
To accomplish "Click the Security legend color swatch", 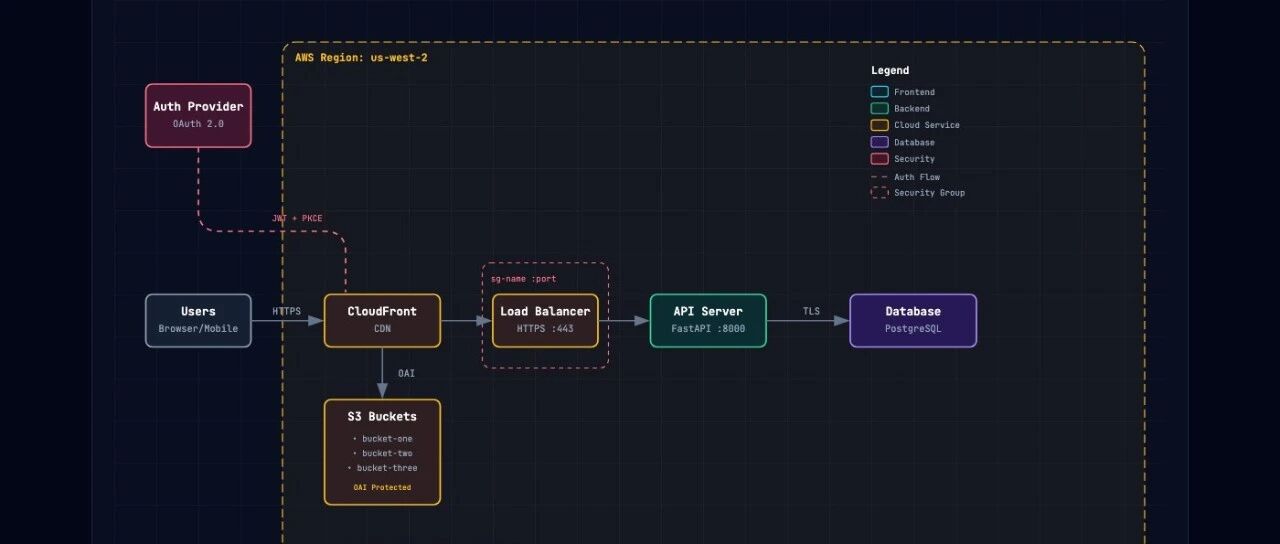I will pyautogui.click(x=879, y=159).
